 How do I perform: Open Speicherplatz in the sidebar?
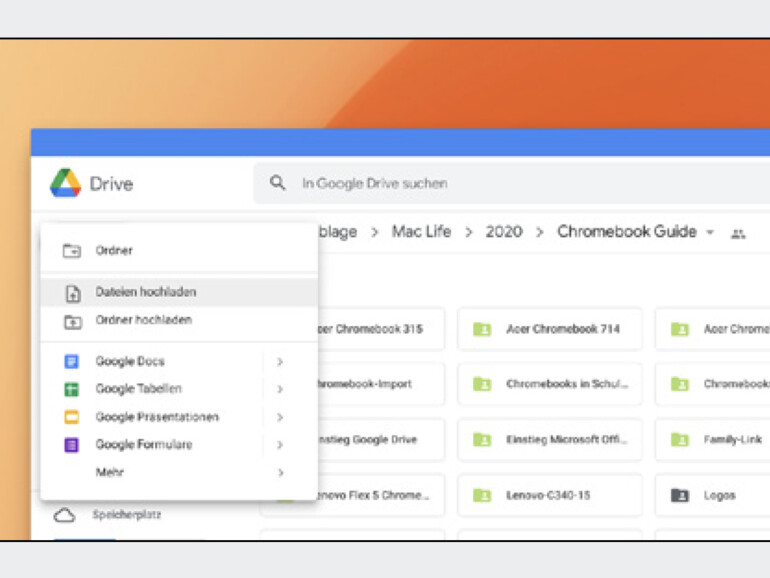tap(127, 515)
